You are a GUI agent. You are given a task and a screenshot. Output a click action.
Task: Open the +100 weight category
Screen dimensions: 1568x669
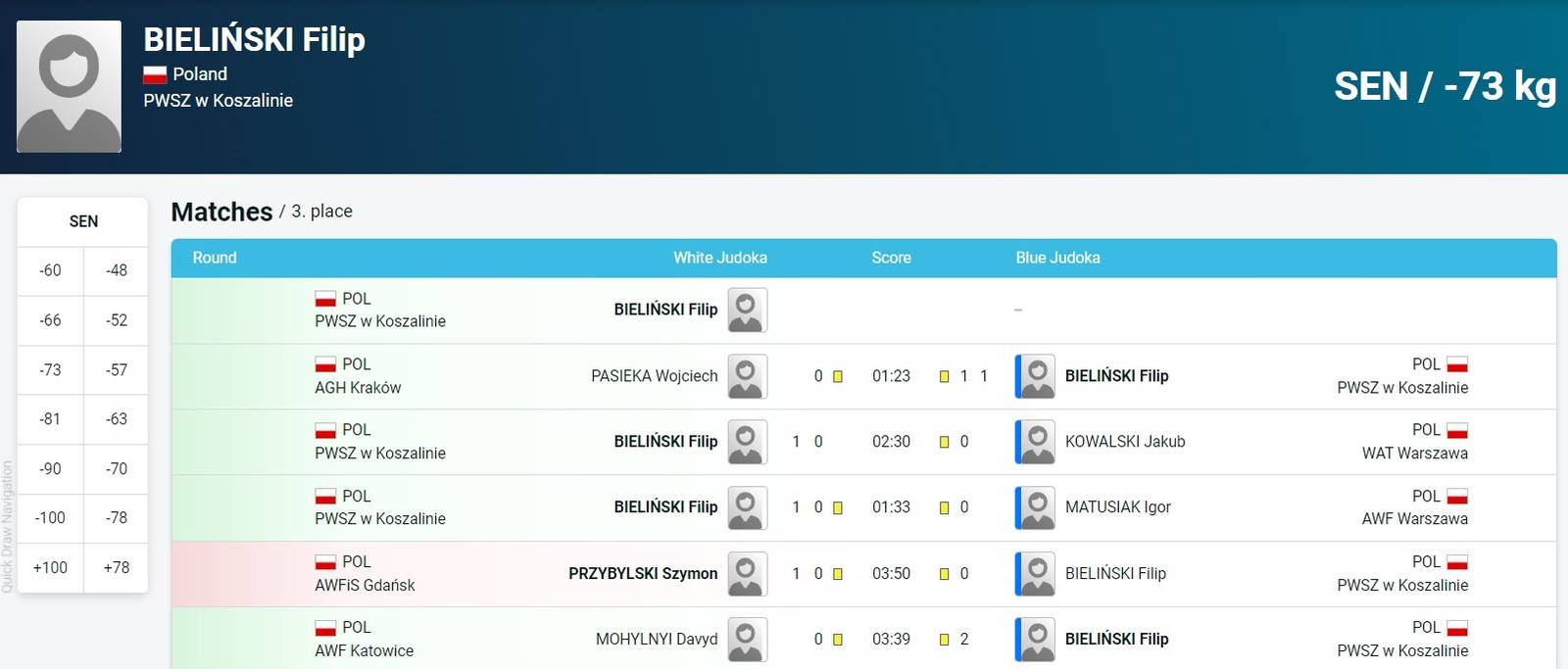pos(50,567)
